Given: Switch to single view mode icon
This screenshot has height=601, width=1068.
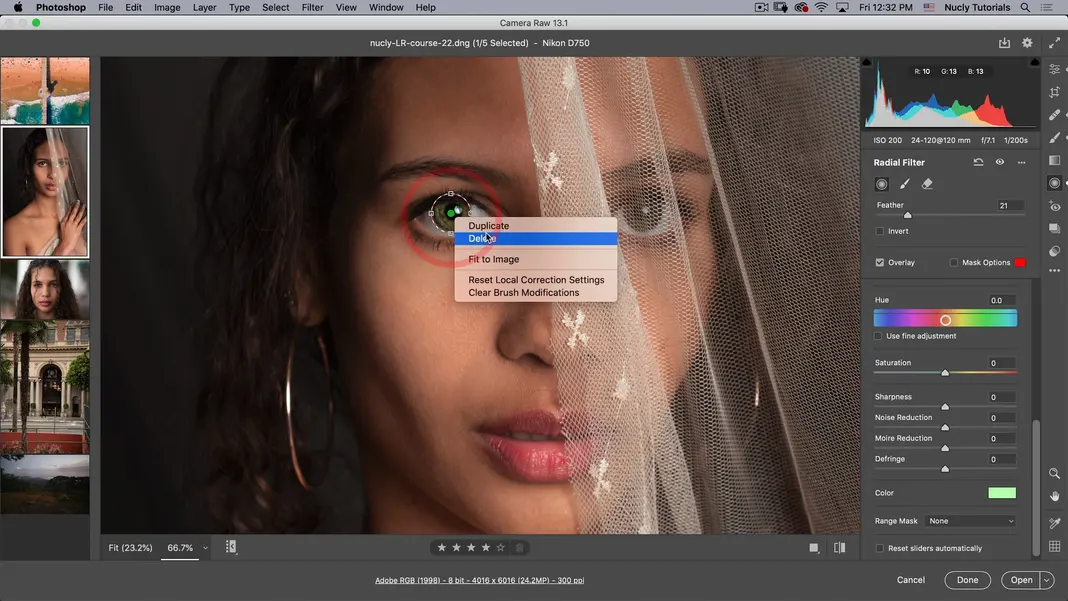Looking at the screenshot, I should (814, 548).
